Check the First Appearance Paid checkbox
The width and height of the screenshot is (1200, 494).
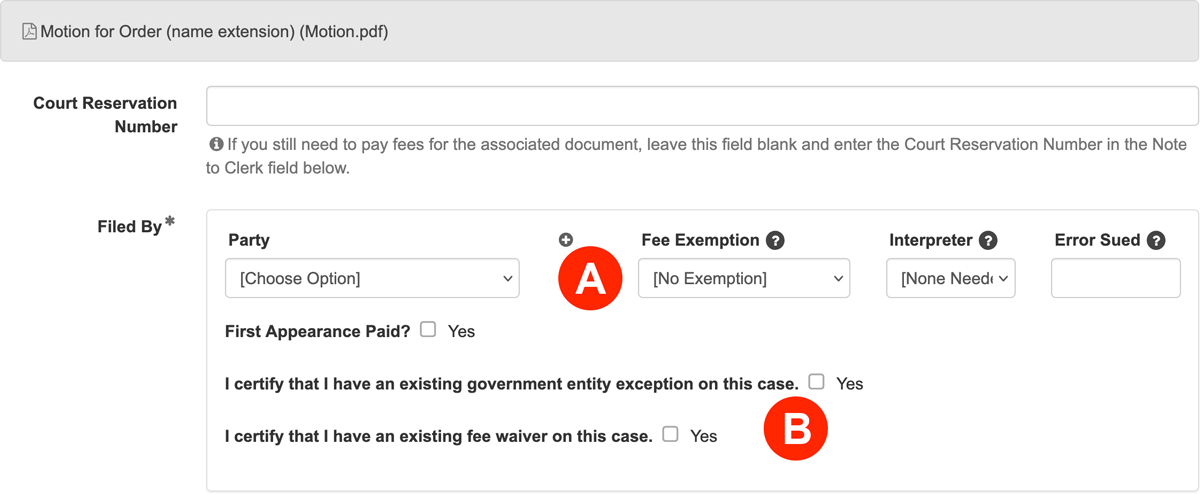click(428, 329)
